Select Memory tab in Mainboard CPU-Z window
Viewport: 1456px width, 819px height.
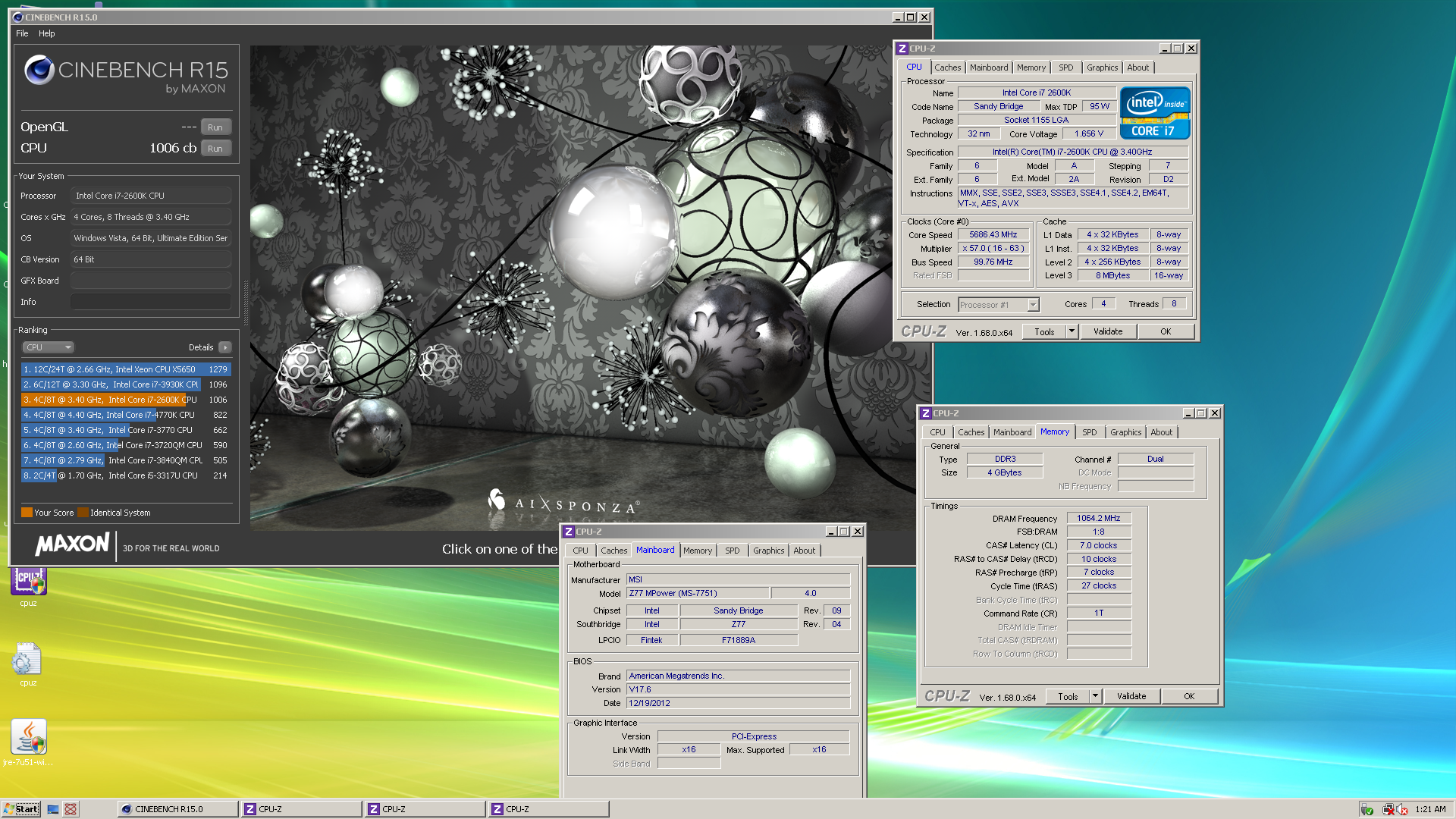point(698,551)
